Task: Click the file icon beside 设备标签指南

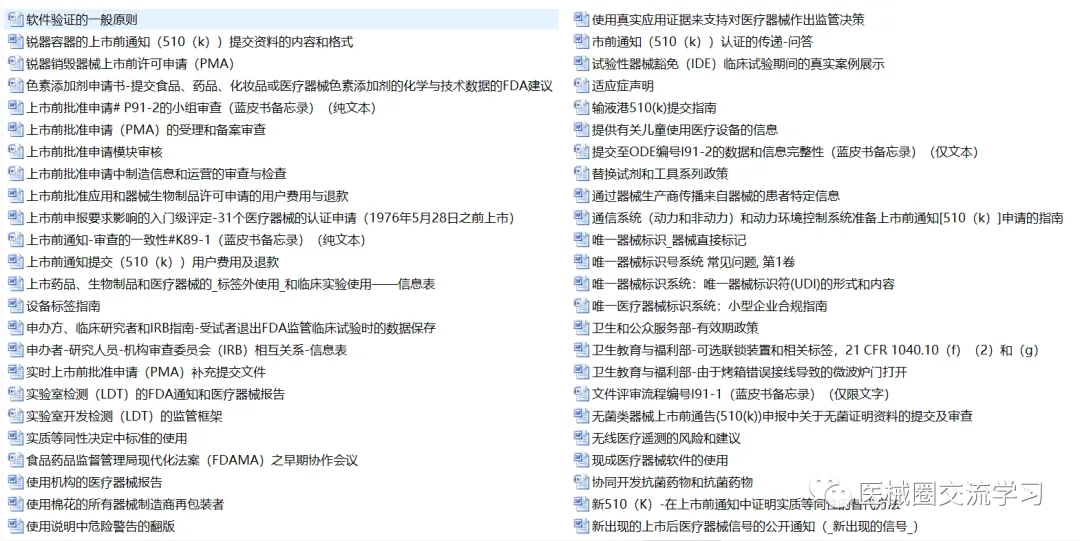Action: click(15, 306)
